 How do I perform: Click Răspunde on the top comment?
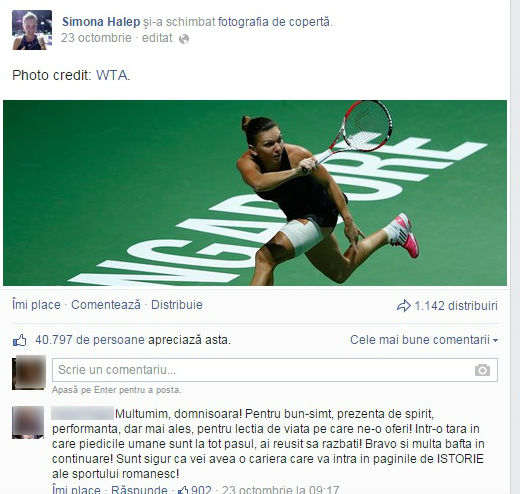[139, 490]
